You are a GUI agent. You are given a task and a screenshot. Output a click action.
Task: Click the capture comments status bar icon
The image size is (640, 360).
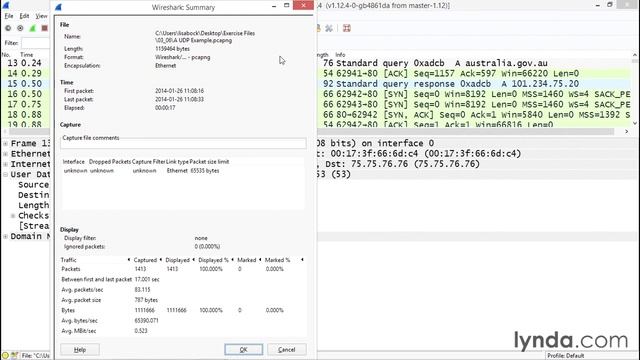pos(14,356)
